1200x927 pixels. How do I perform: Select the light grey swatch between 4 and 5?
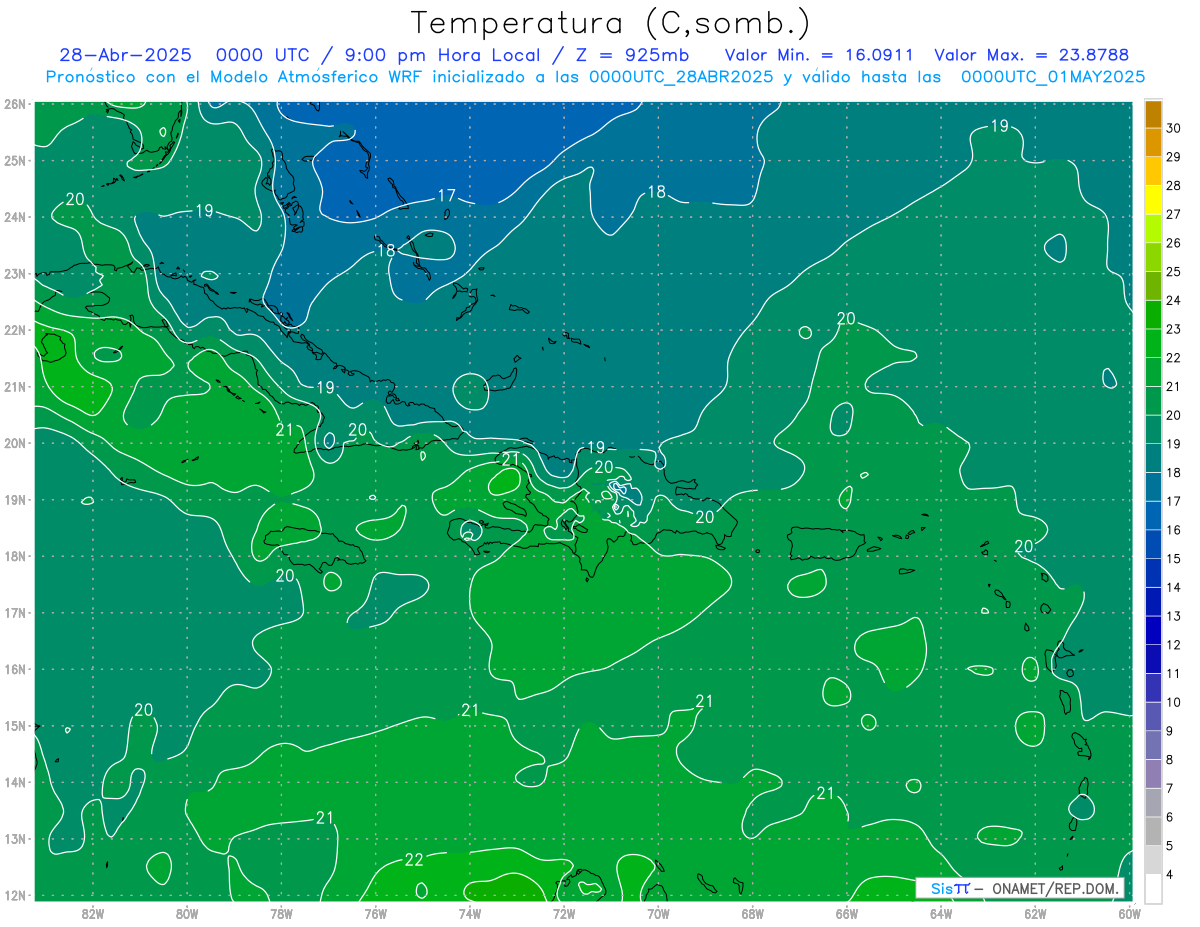1153,859
